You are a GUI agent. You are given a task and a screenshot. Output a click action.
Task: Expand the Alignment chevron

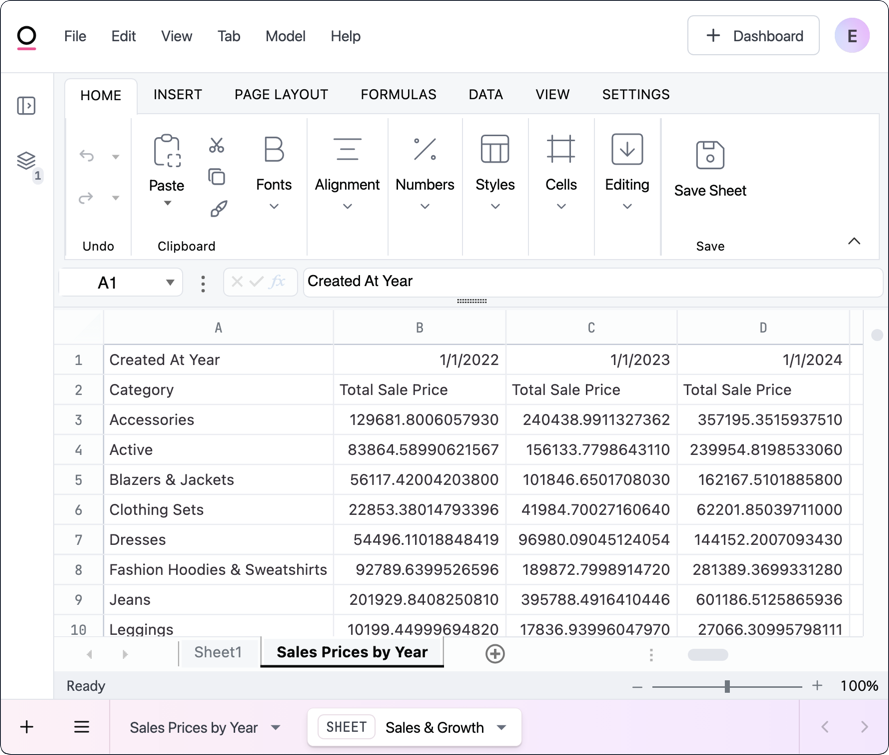point(348,207)
